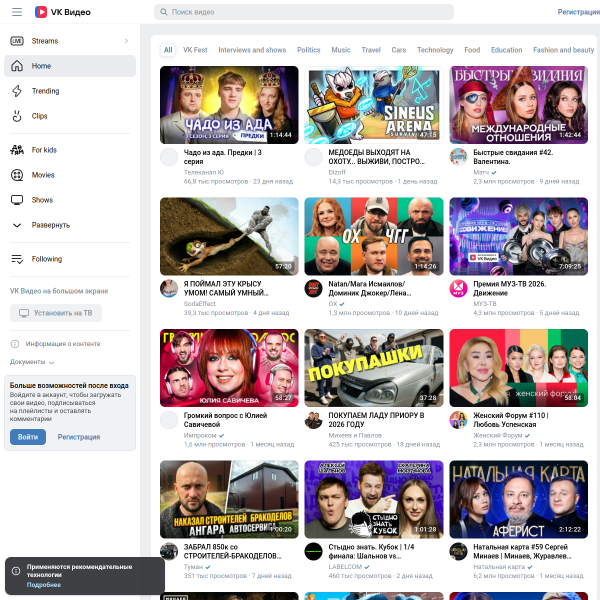Click info icon in recommendation notice

click(16, 571)
